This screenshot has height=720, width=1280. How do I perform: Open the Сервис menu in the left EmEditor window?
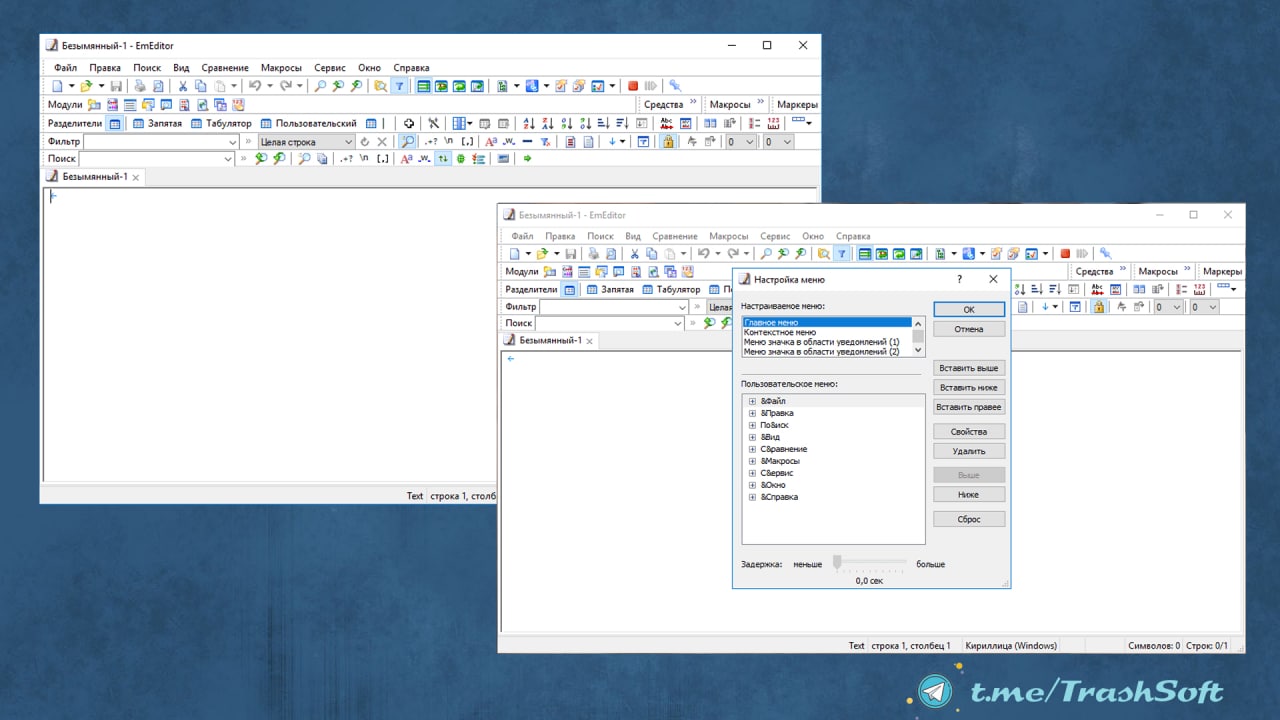[x=330, y=68]
